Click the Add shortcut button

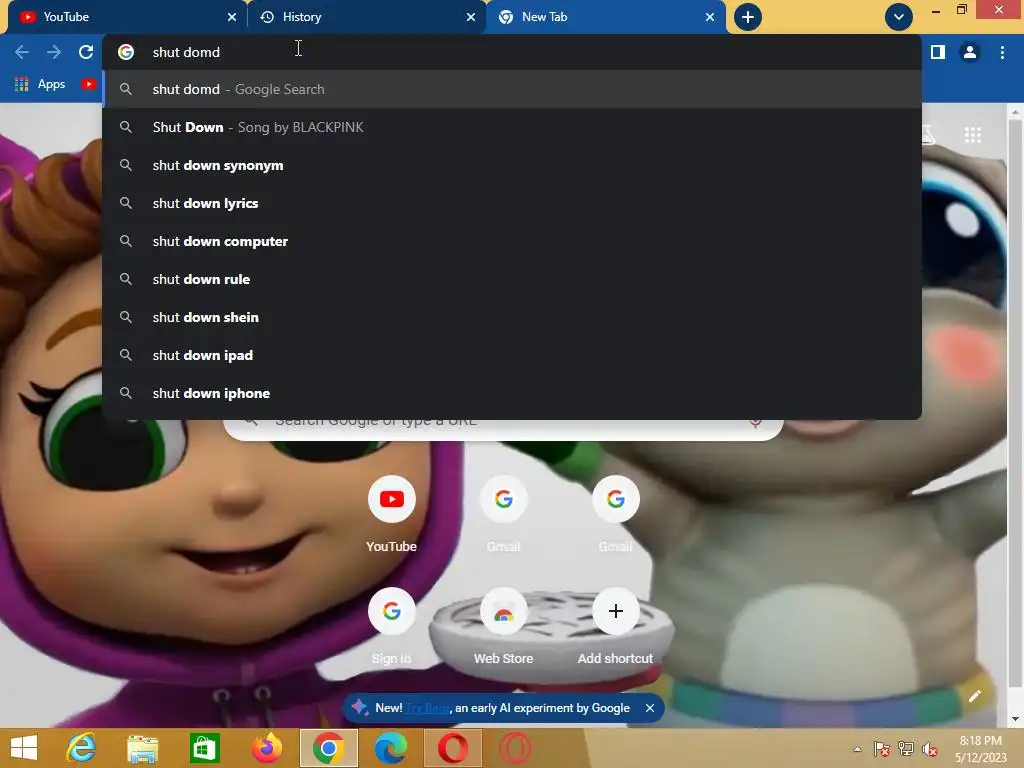coord(615,627)
